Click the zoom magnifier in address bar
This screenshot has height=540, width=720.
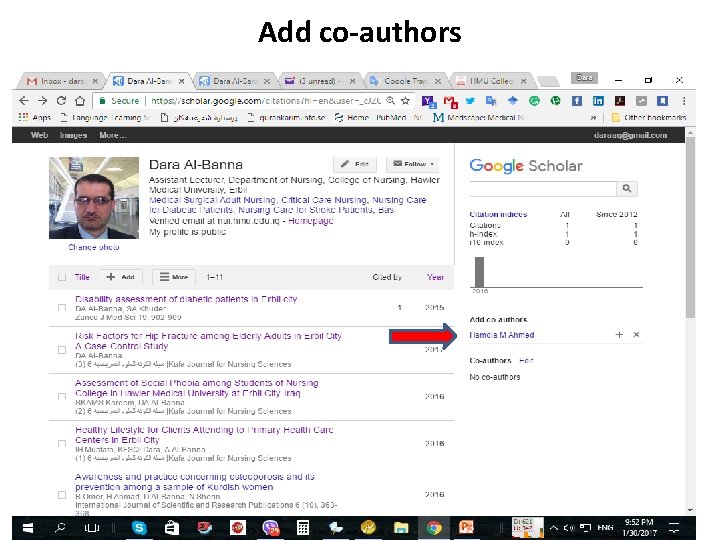(390, 101)
